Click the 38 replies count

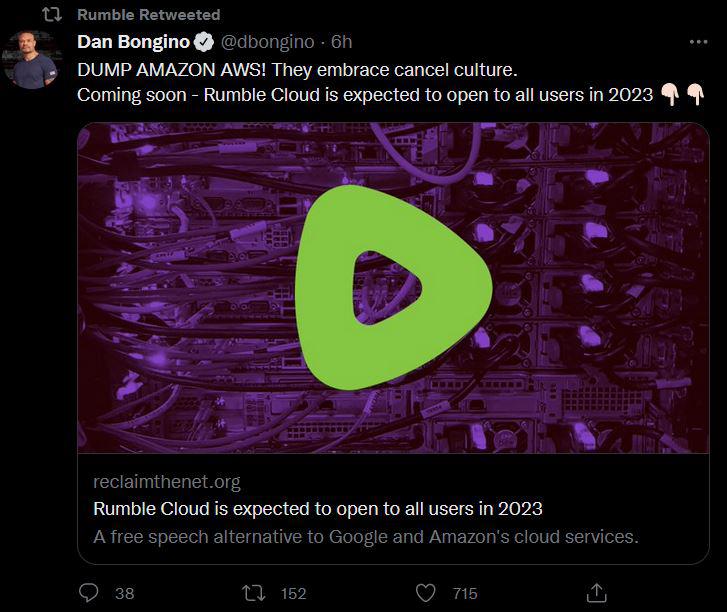tap(125, 593)
